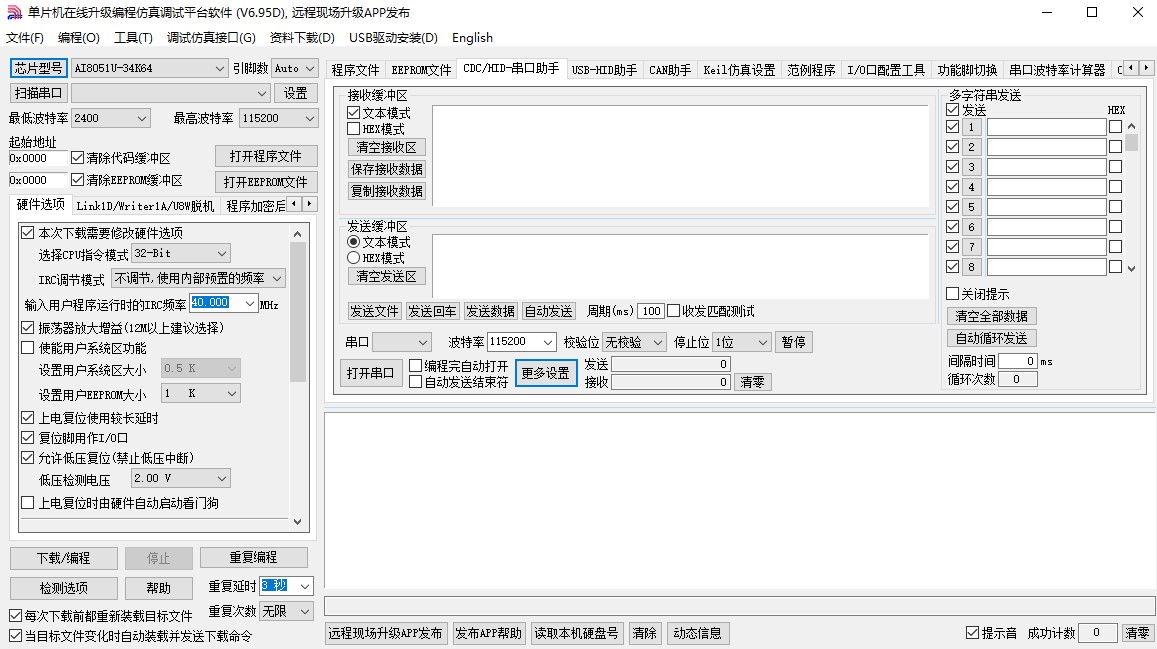Click the 打开程序文件 button
The height and width of the screenshot is (649, 1157).
tap(266, 156)
